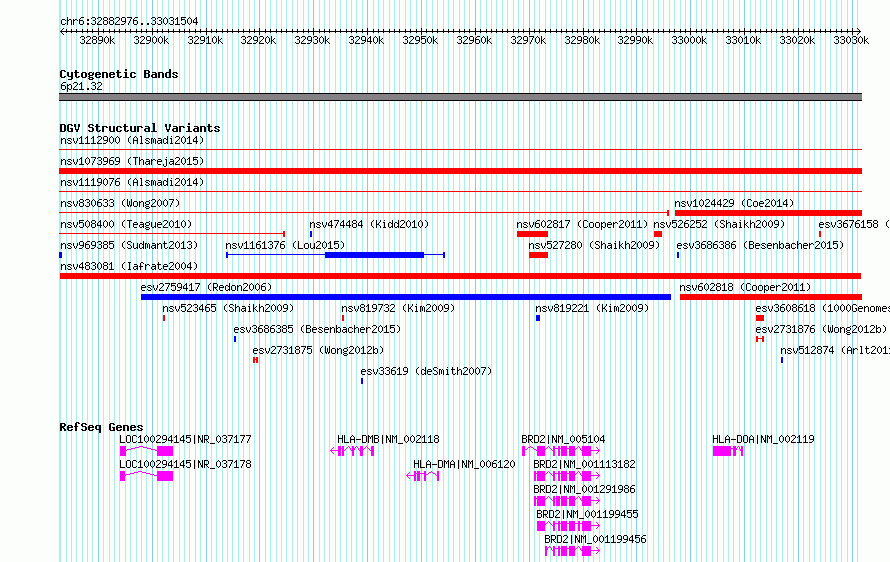Select the esv2731876 red marker
Viewport: 890px width, 562px height.
(760, 339)
